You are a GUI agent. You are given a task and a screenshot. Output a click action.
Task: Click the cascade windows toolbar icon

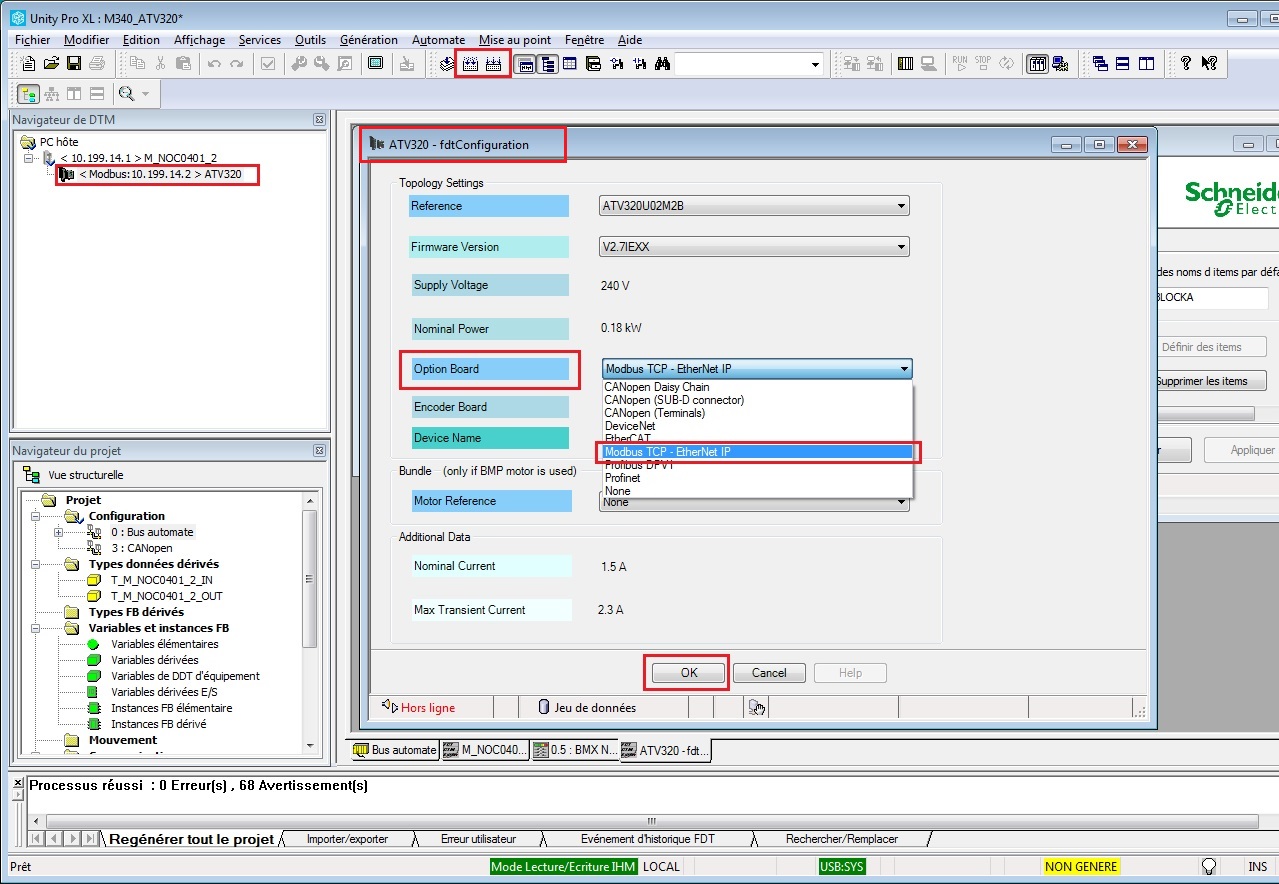(1101, 64)
